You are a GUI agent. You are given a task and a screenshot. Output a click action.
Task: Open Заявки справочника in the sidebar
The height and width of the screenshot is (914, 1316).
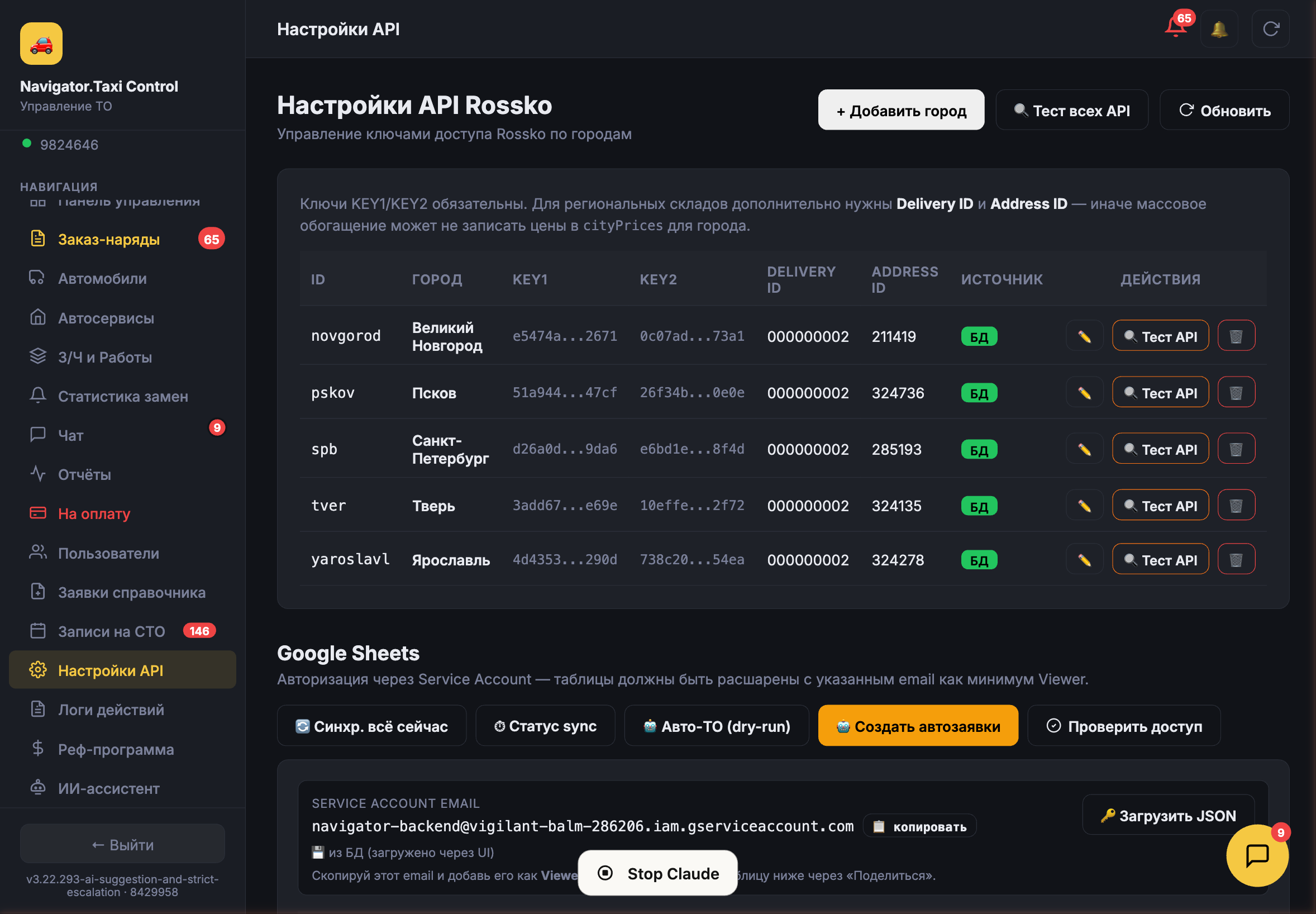click(122, 592)
